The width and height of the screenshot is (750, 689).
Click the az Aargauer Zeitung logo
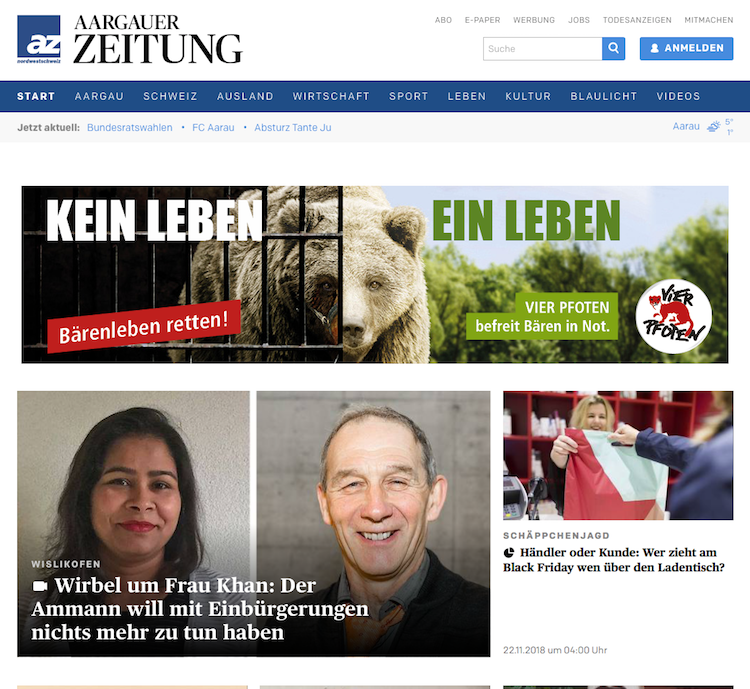pyautogui.click(x=130, y=39)
